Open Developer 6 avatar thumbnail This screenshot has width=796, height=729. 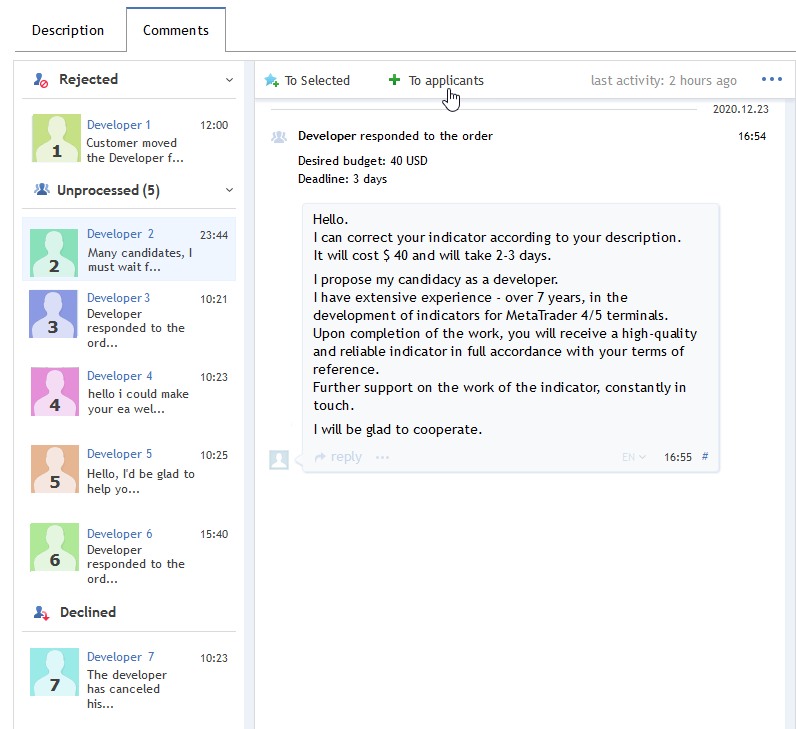point(54,547)
